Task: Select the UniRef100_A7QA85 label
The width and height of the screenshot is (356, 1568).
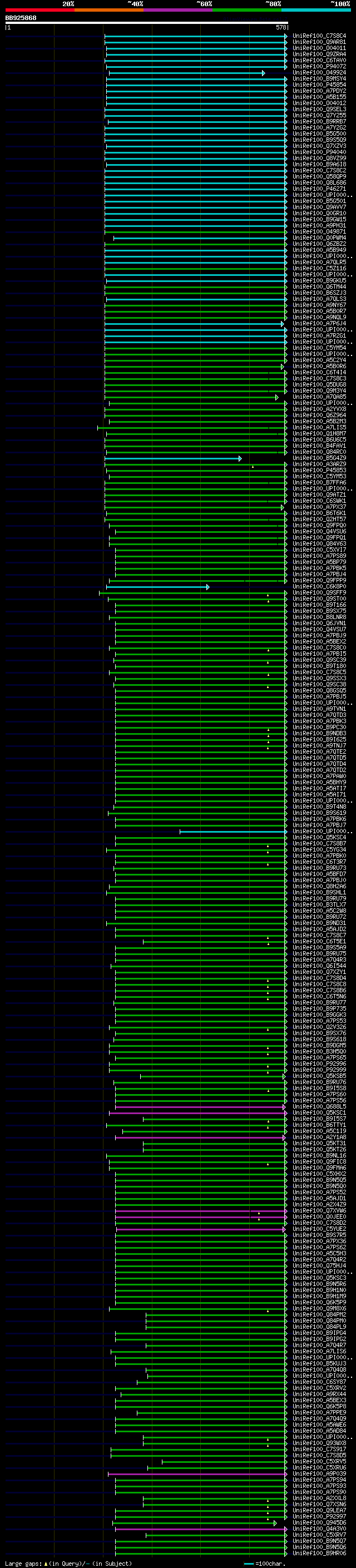Action: 319,397
